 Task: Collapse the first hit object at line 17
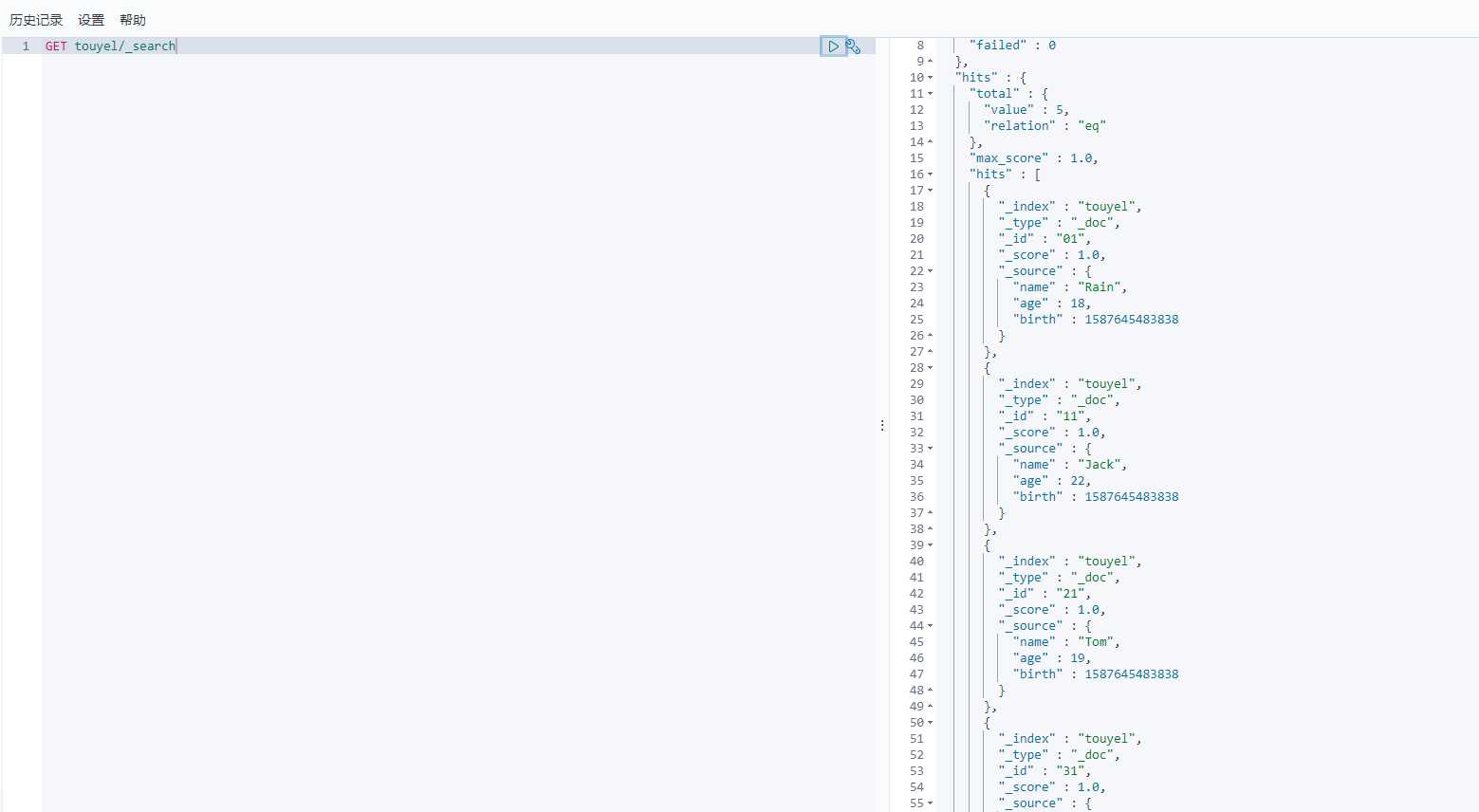[931, 191]
